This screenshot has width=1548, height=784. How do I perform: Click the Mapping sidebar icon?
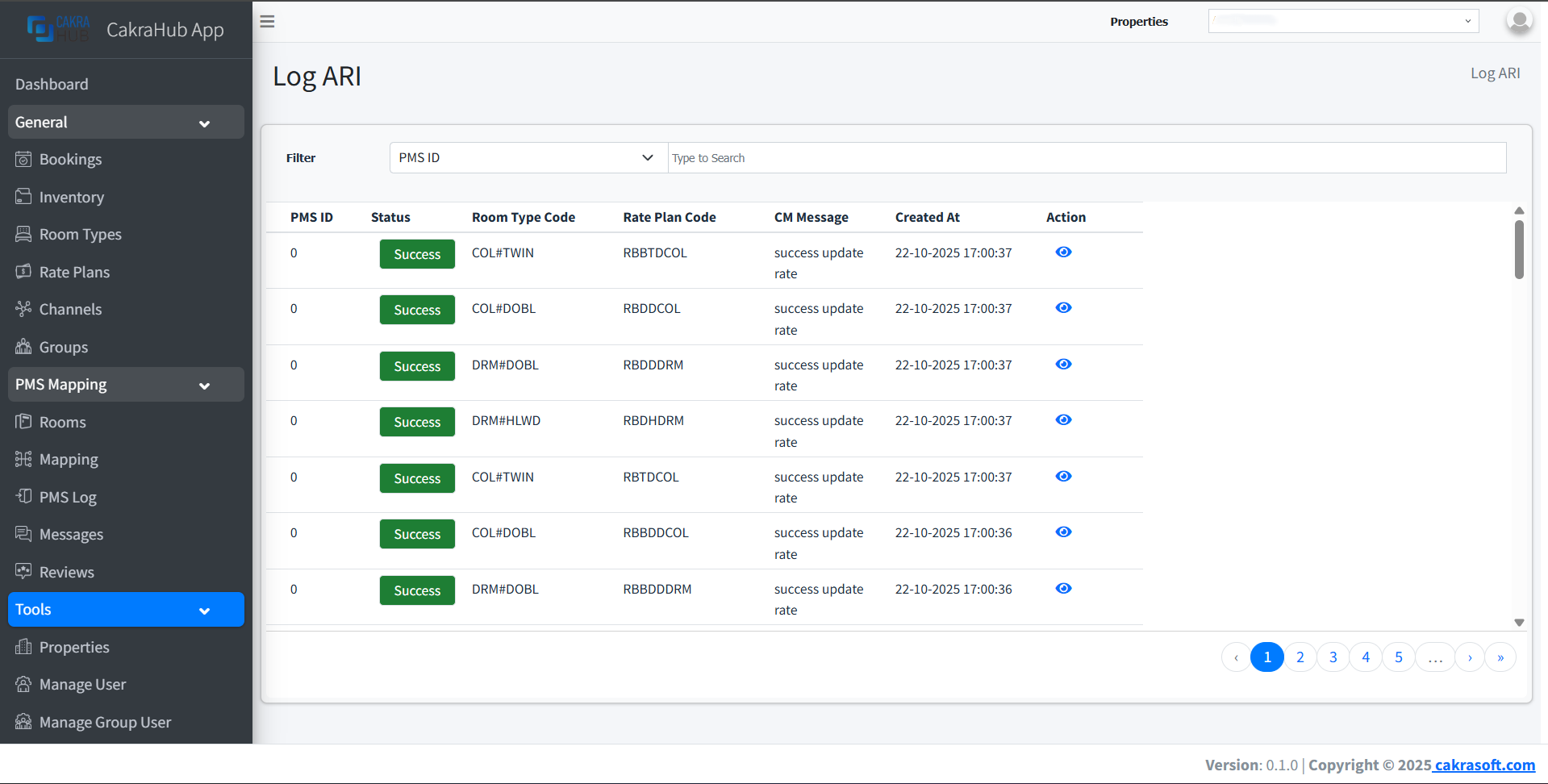[23, 459]
